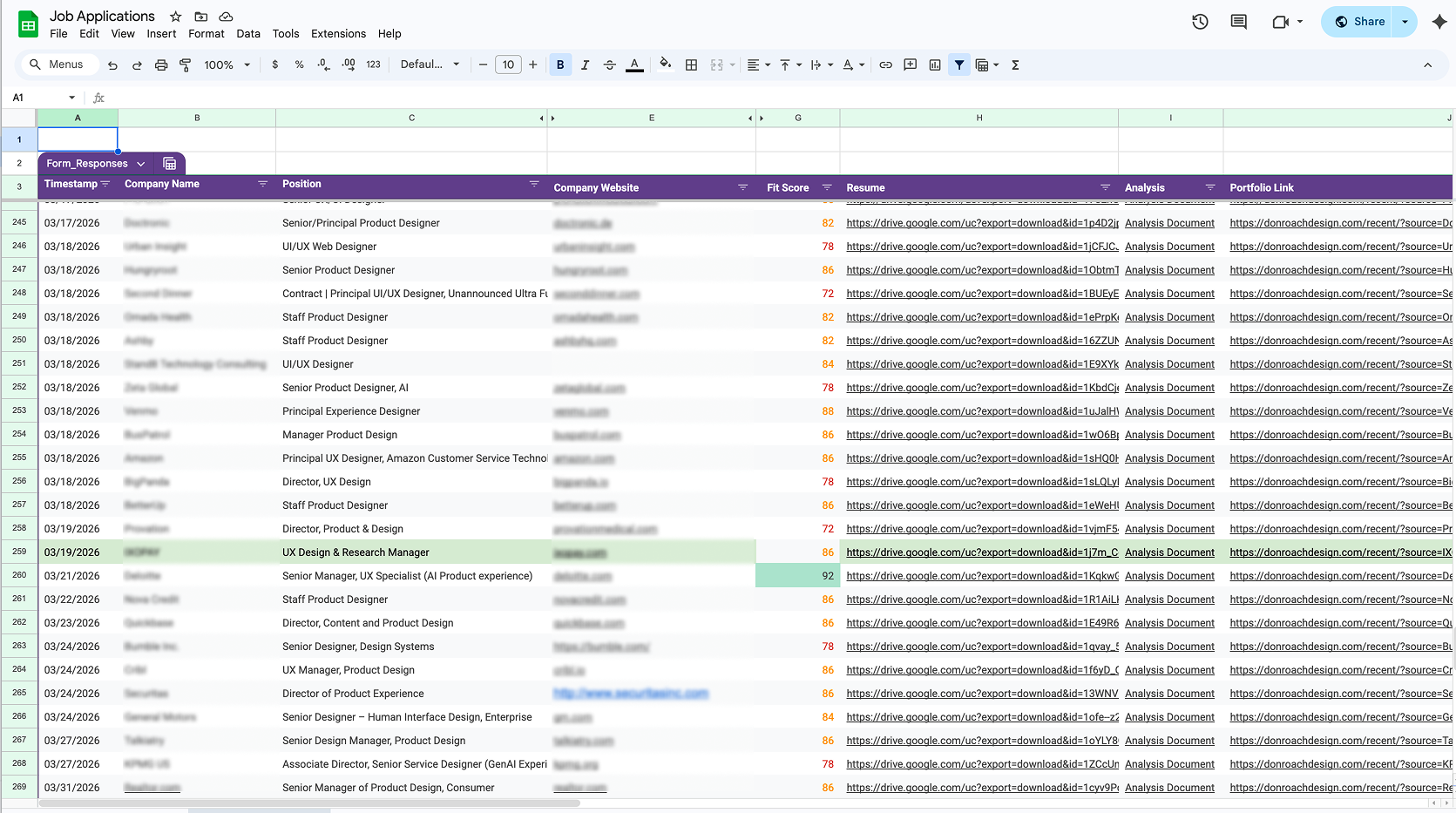Open the comments panel icon
The image size is (1456, 813).
click(1238, 22)
